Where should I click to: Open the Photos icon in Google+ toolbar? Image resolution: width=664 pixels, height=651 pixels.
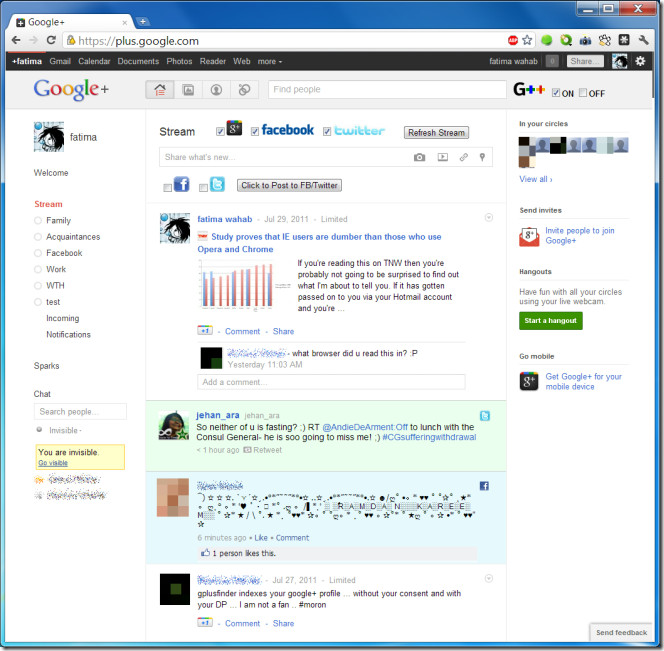coord(188,90)
